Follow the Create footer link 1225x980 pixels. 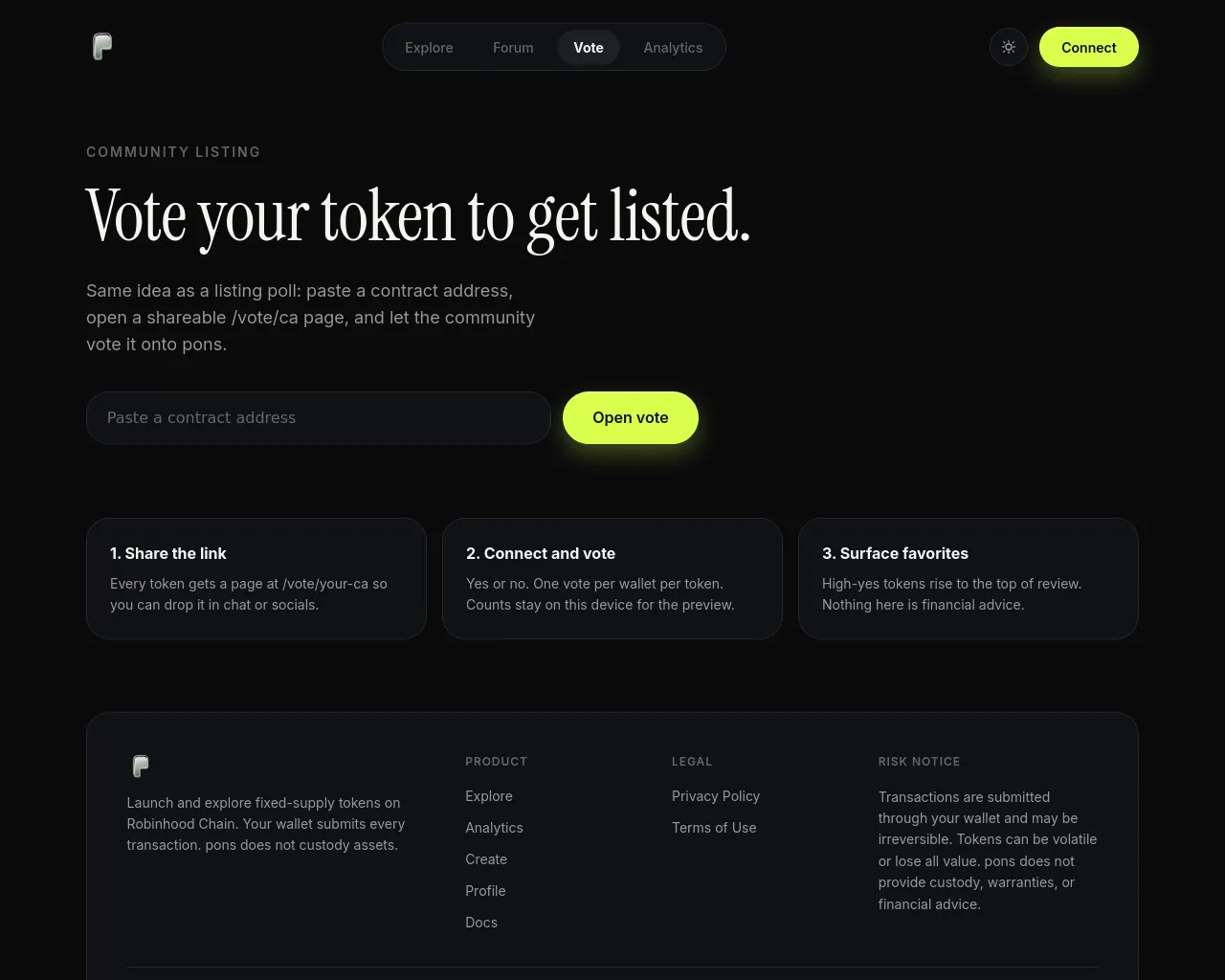(486, 859)
